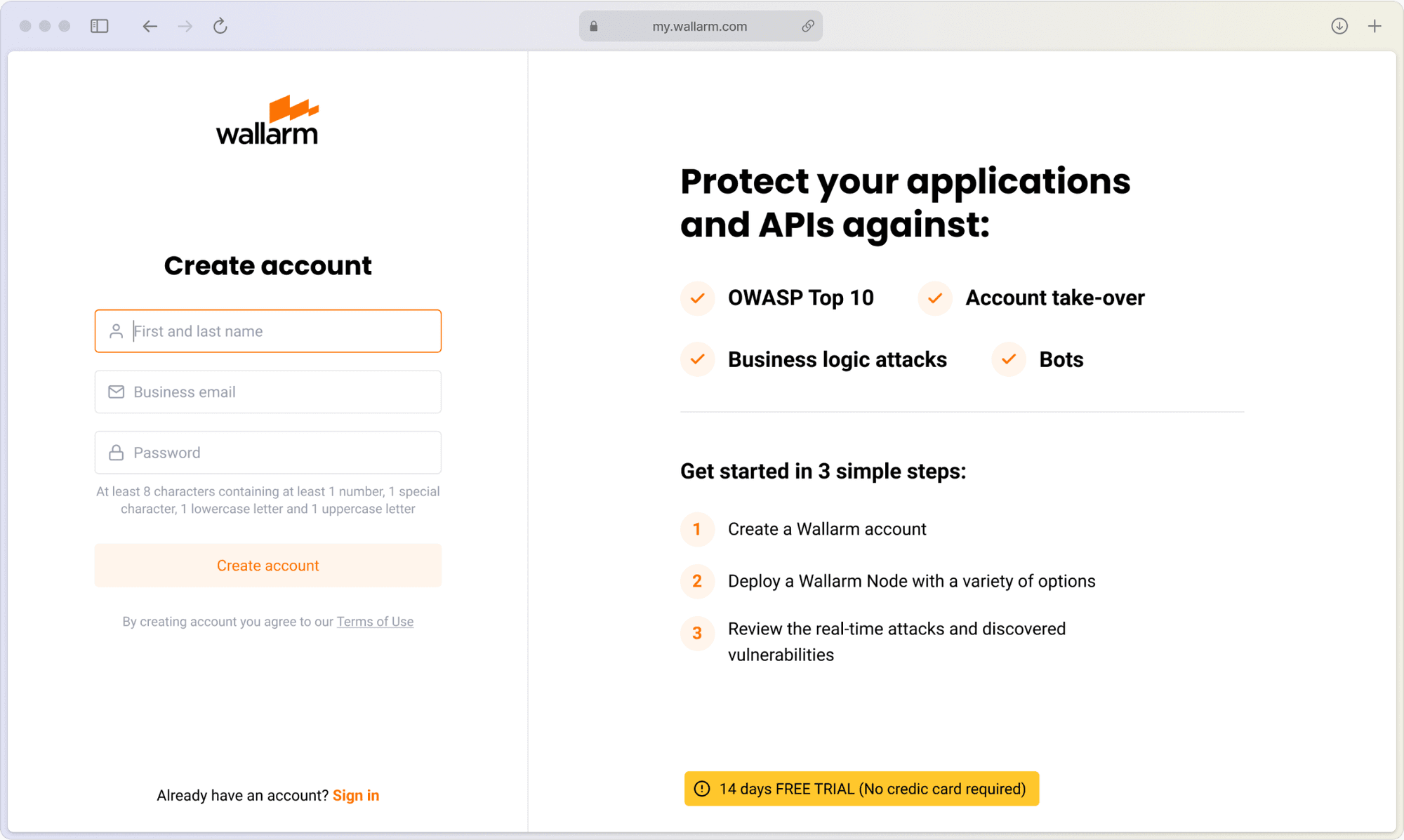1404x840 pixels.
Task: Open the browser downloads icon
Action: (1339, 26)
